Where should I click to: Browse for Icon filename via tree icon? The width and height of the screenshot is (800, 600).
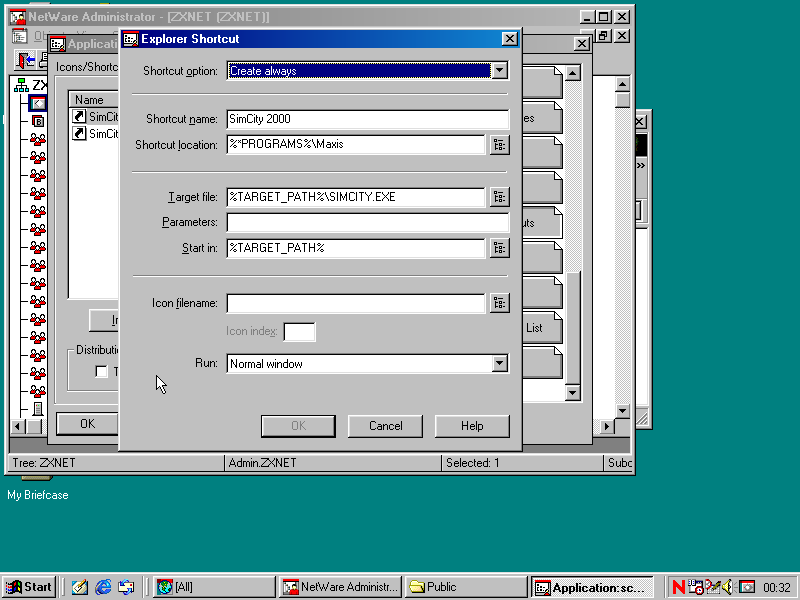pyautogui.click(x=499, y=303)
